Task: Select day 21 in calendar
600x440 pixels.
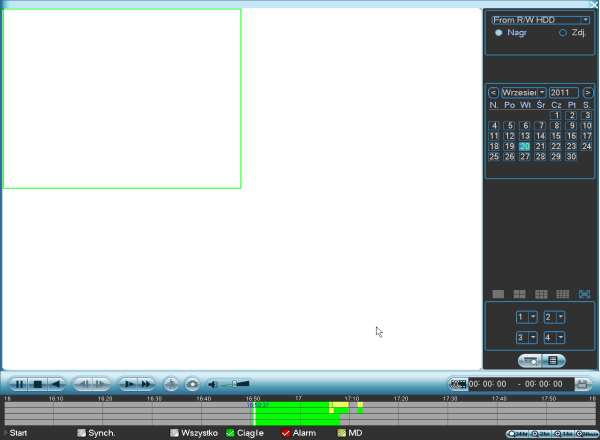Action: [540, 146]
